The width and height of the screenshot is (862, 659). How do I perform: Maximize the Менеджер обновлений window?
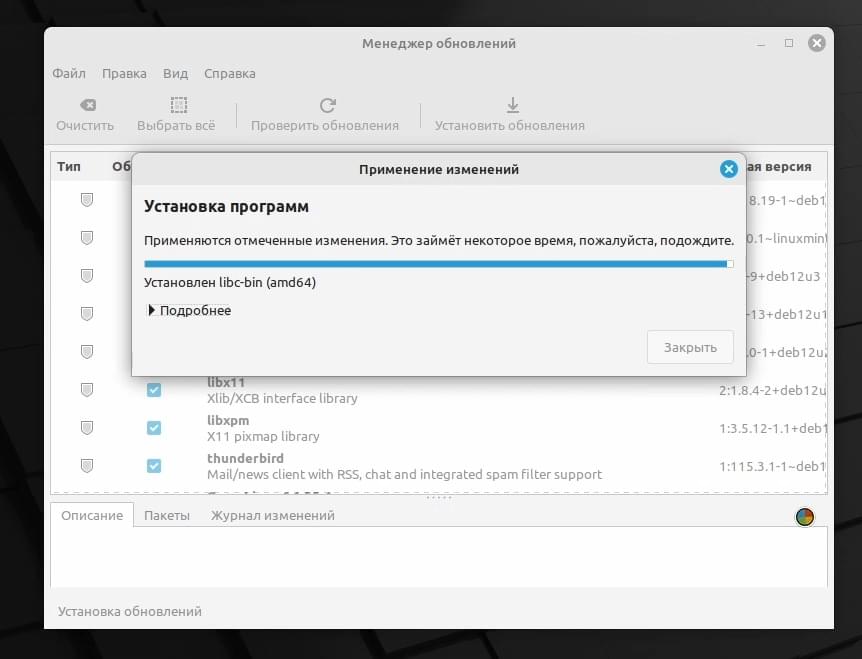[x=789, y=43]
